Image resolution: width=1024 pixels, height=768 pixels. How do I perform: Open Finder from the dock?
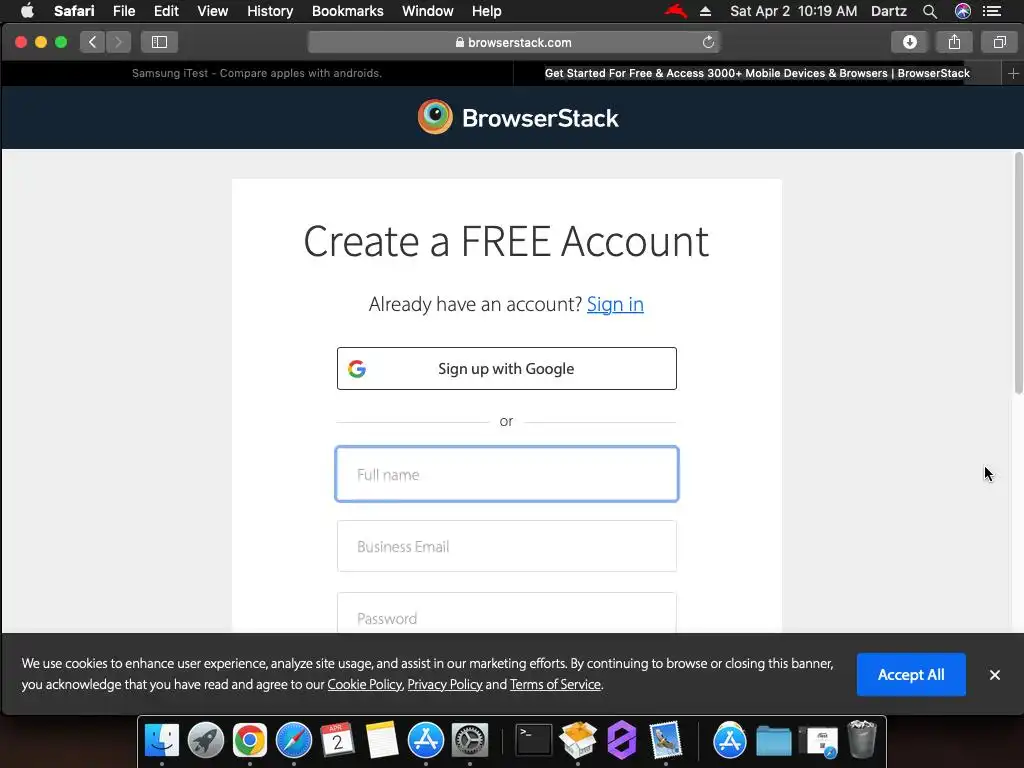pyautogui.click(x=161, y=741)
